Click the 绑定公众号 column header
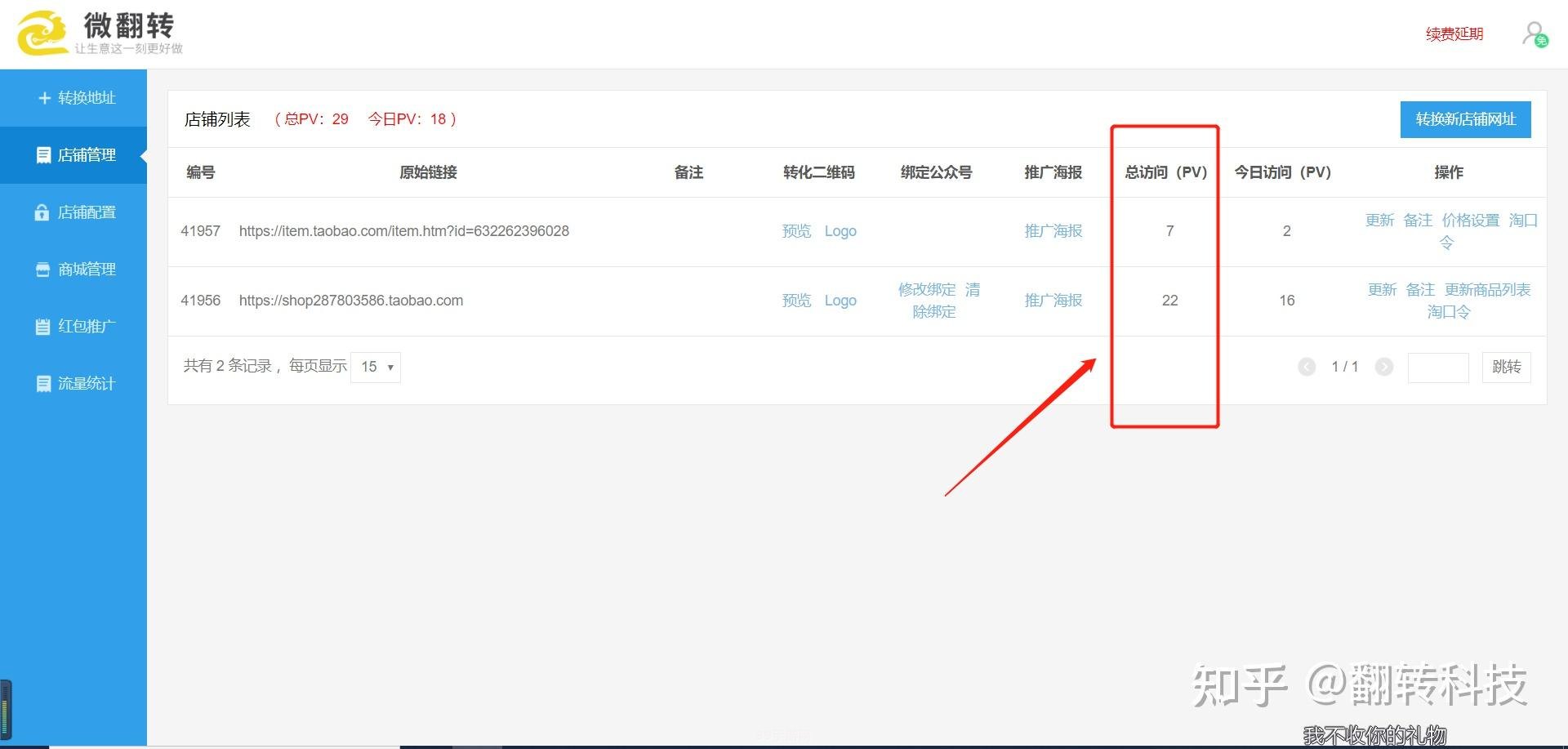The width and height of the screenshot is (1568, 749). click(937, 172)
